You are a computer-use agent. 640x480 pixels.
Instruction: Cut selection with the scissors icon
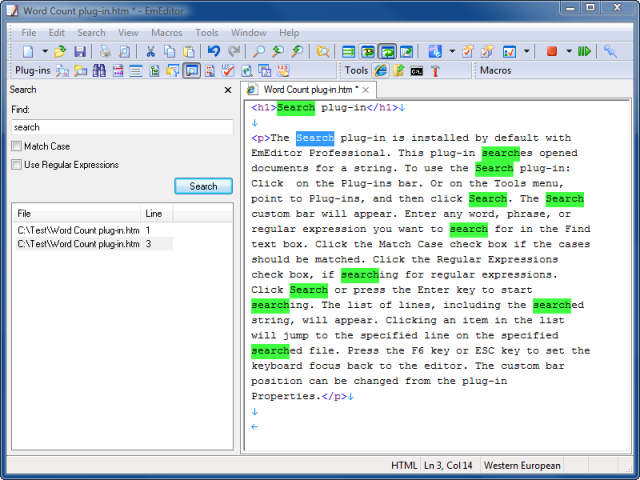point(151,51)
